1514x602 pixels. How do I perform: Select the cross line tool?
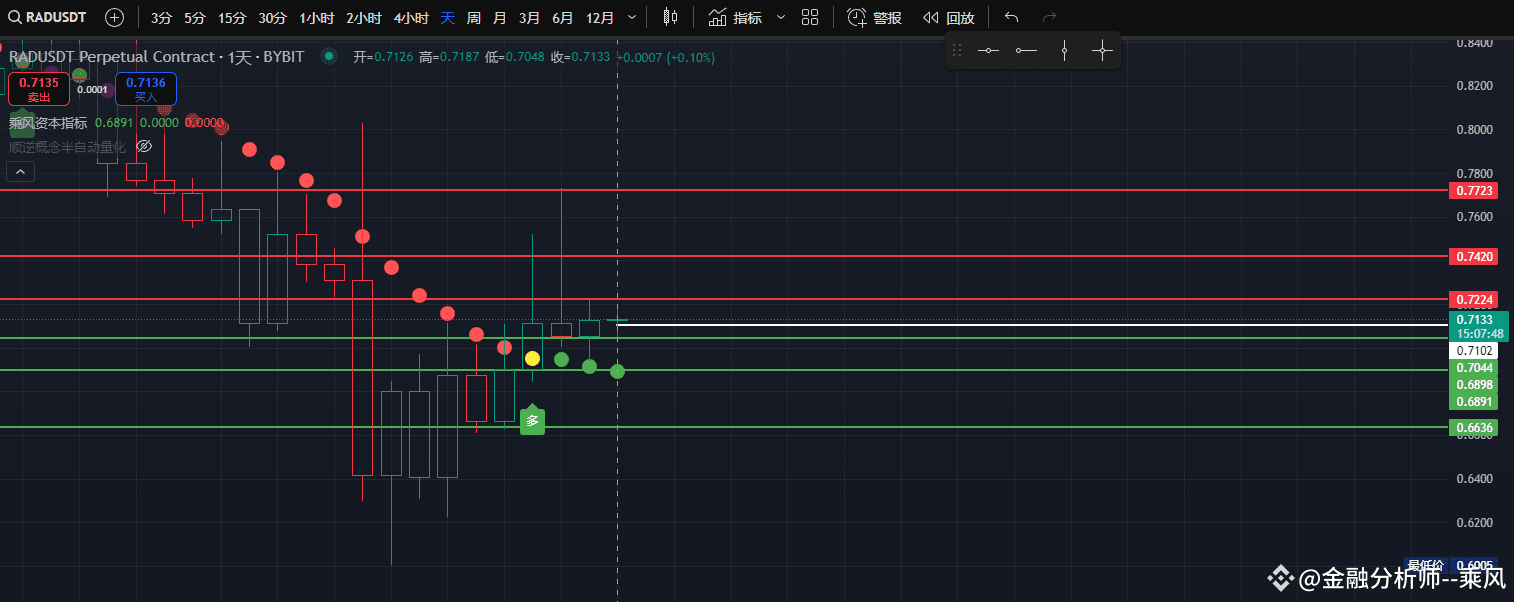[x=1102, y=50]
